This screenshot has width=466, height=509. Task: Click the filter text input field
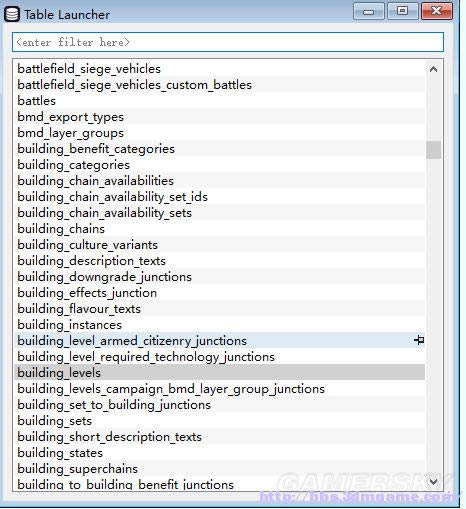[228, 42]
